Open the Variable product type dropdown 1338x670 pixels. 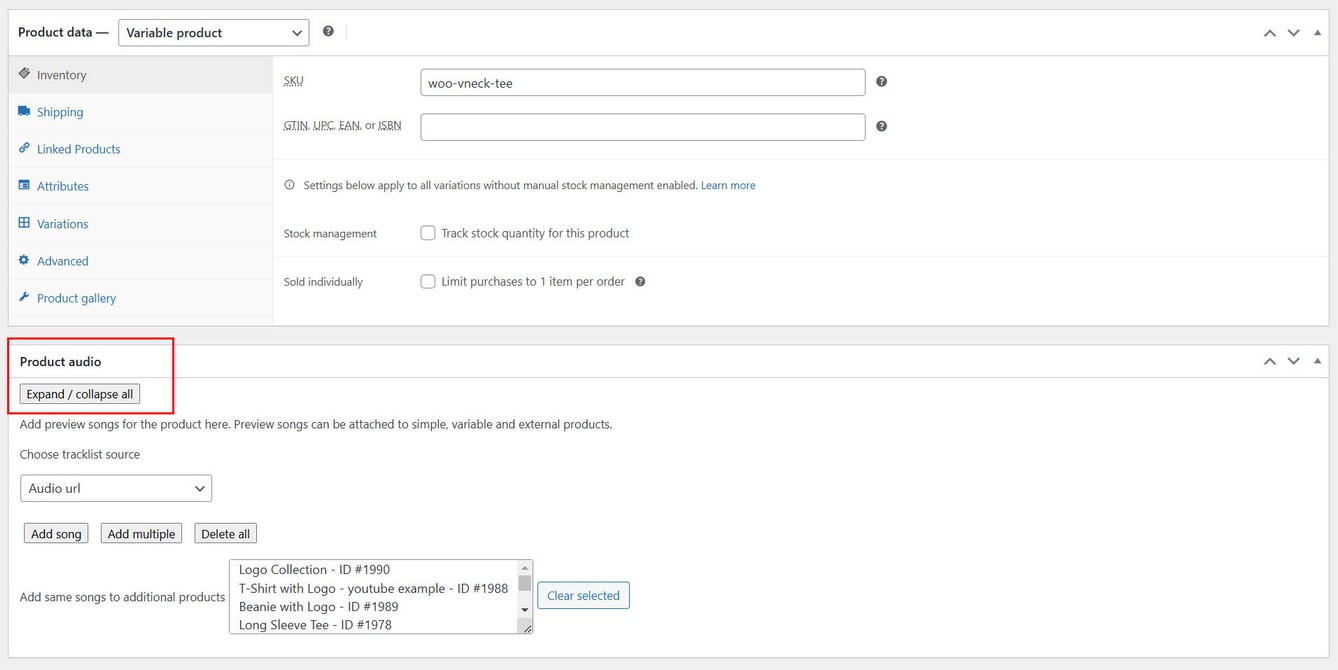click(213, 33)
